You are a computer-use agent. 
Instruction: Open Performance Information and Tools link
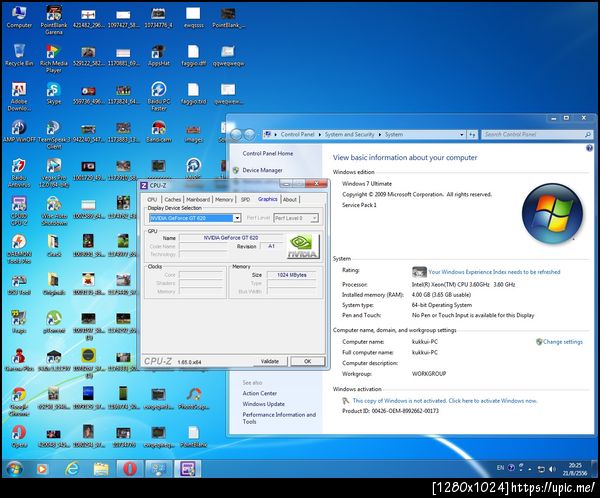click(279, 418)
